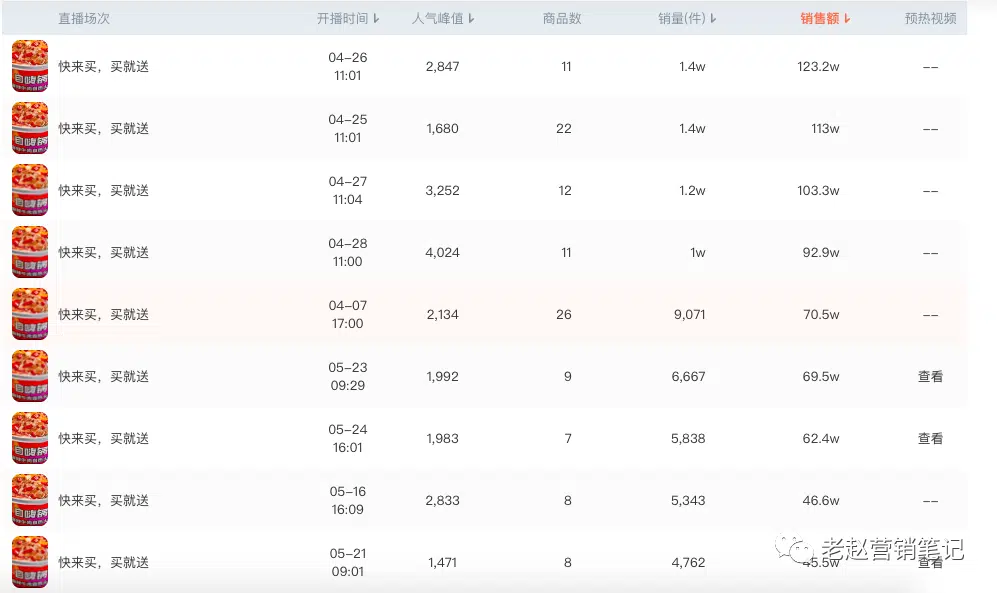Open 快来买，买就送 title on 05-23 row
The image size is (997, 593).
coord(104,376)
